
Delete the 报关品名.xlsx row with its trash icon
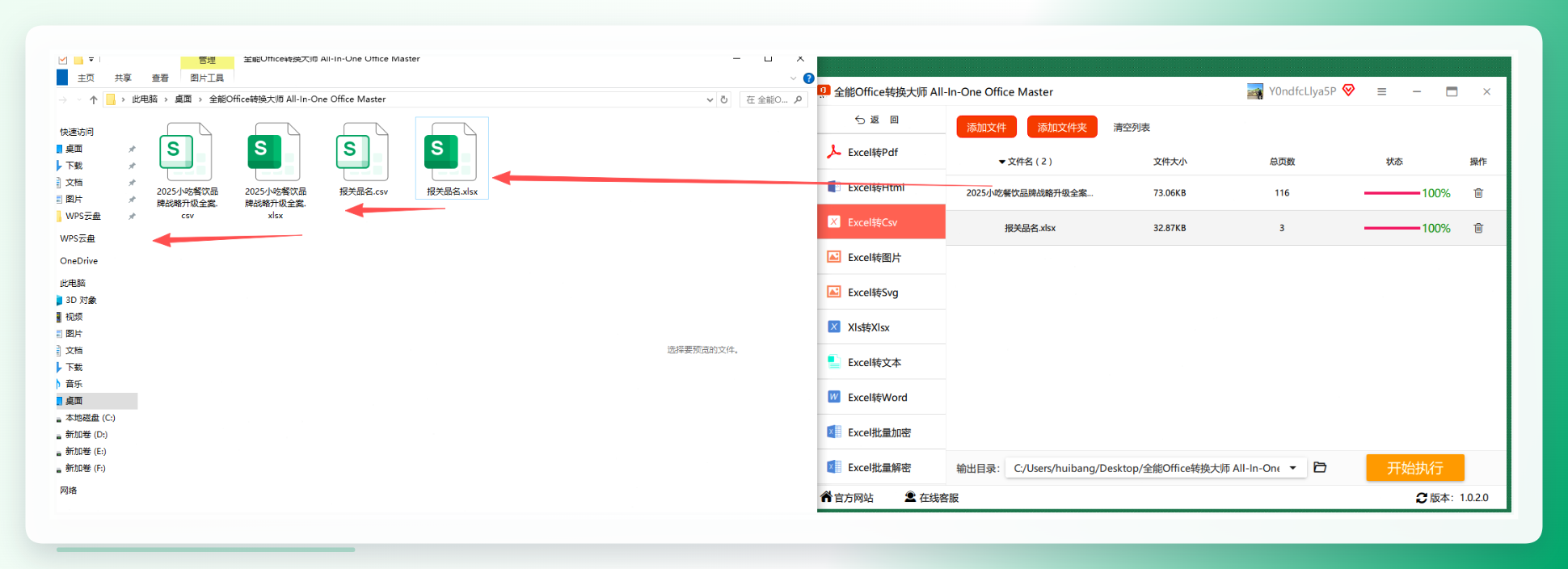click(x=1478, y=228)
